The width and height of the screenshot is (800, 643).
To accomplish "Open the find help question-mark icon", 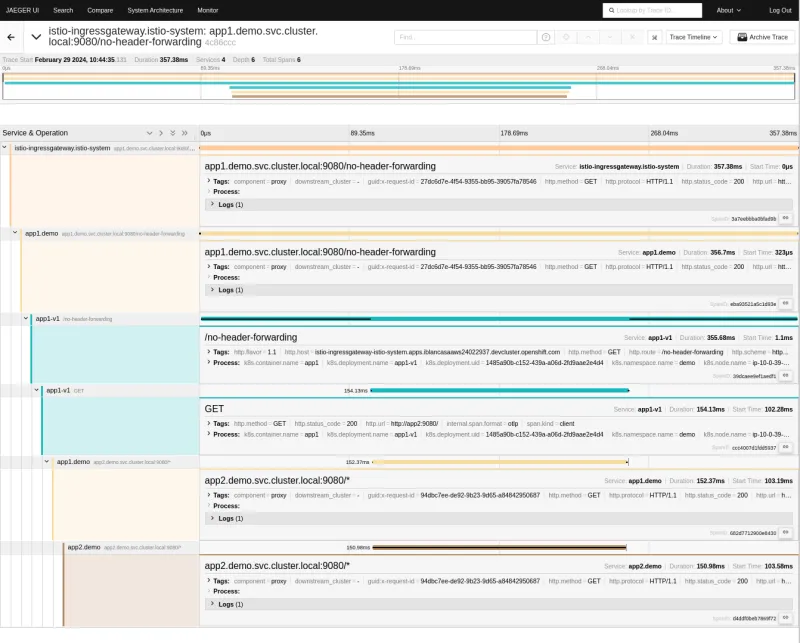I will 547,37.
